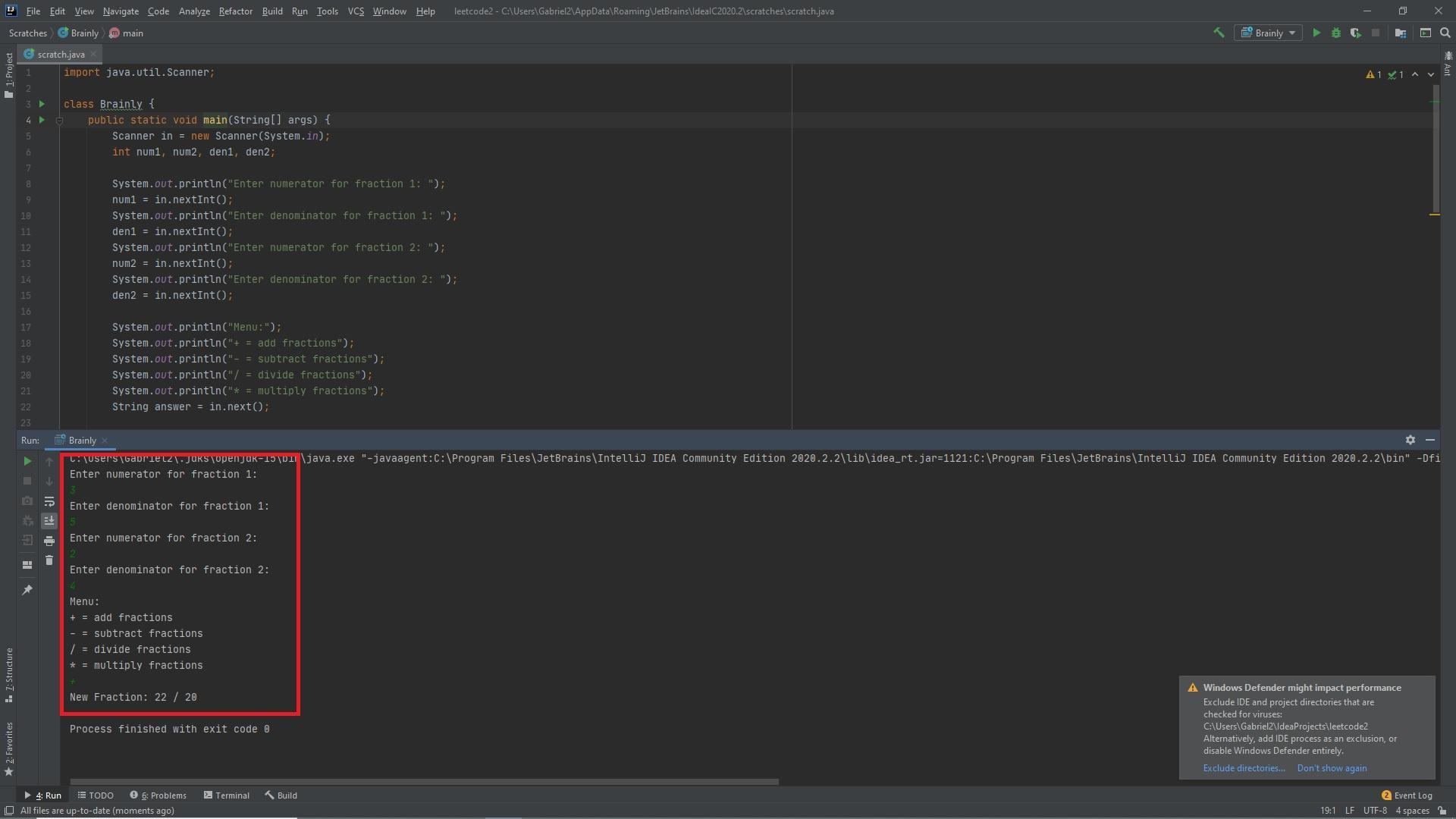Open the Refactor menu

point(235,11)
